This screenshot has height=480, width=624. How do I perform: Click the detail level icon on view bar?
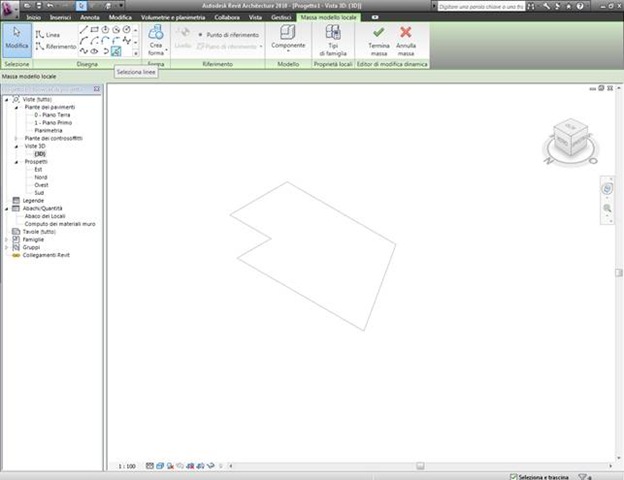(x=150, y=466)
